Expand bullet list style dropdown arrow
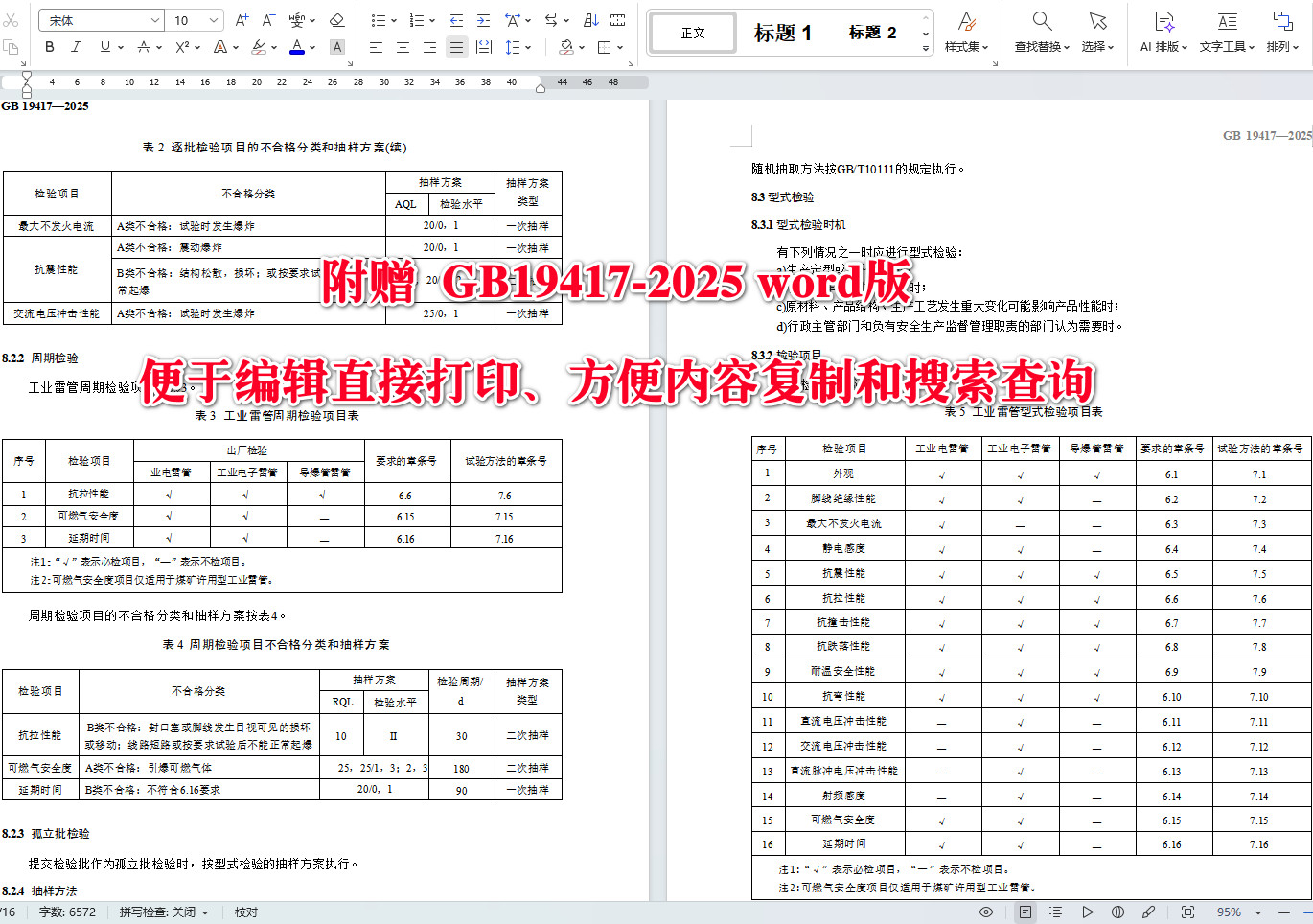 point(393,20)
